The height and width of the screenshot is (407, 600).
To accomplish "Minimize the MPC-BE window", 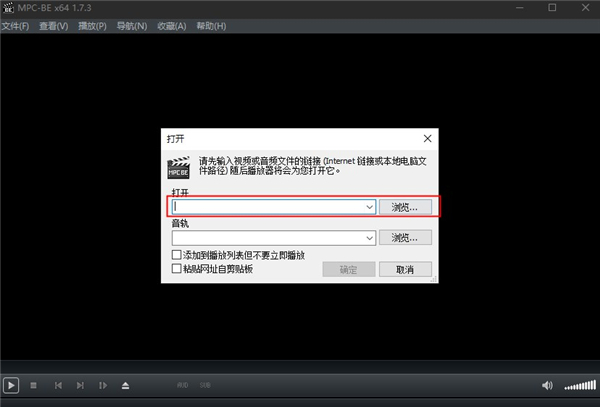I will [520, 8].
